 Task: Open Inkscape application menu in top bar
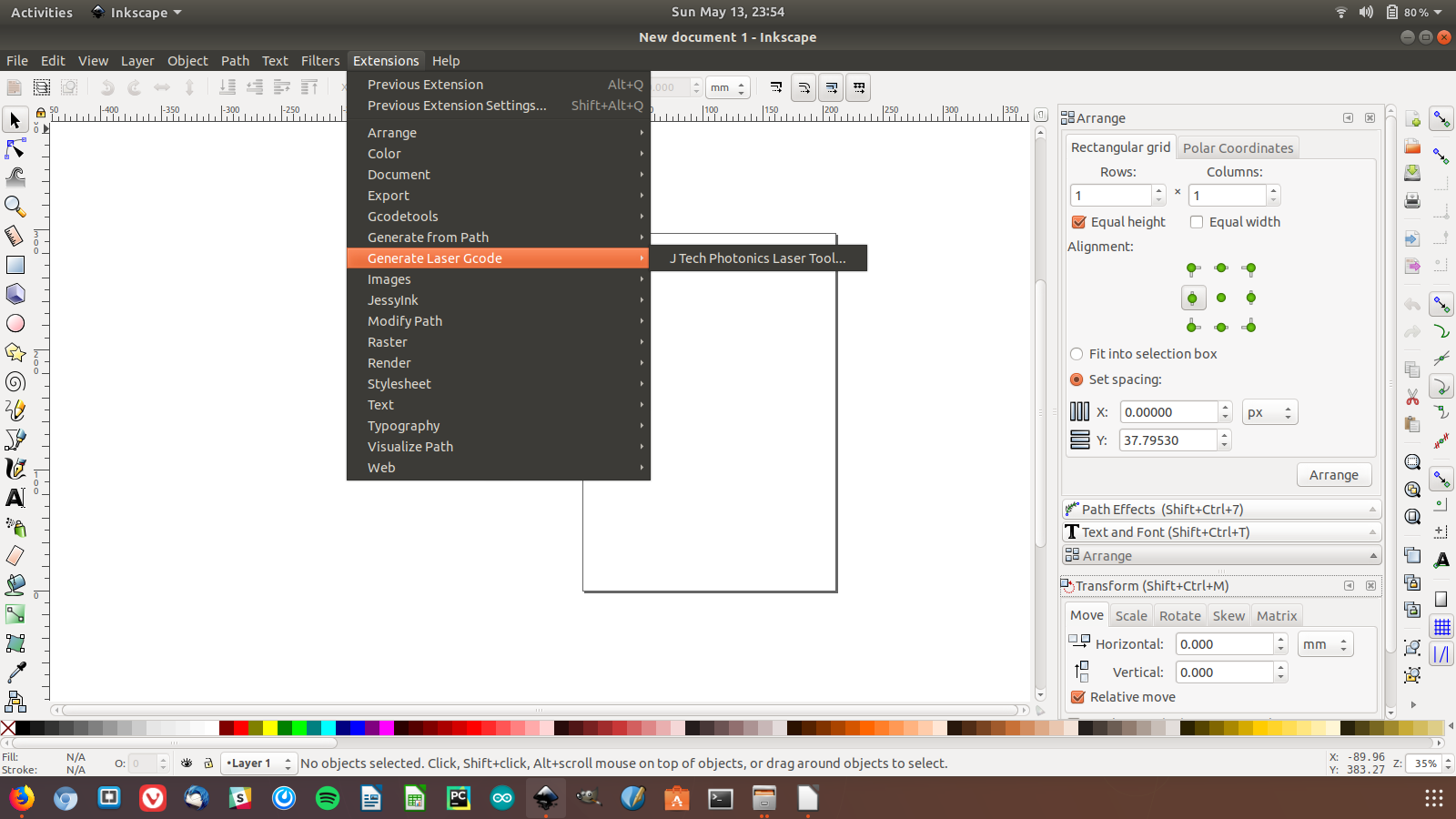coord(136,13)
